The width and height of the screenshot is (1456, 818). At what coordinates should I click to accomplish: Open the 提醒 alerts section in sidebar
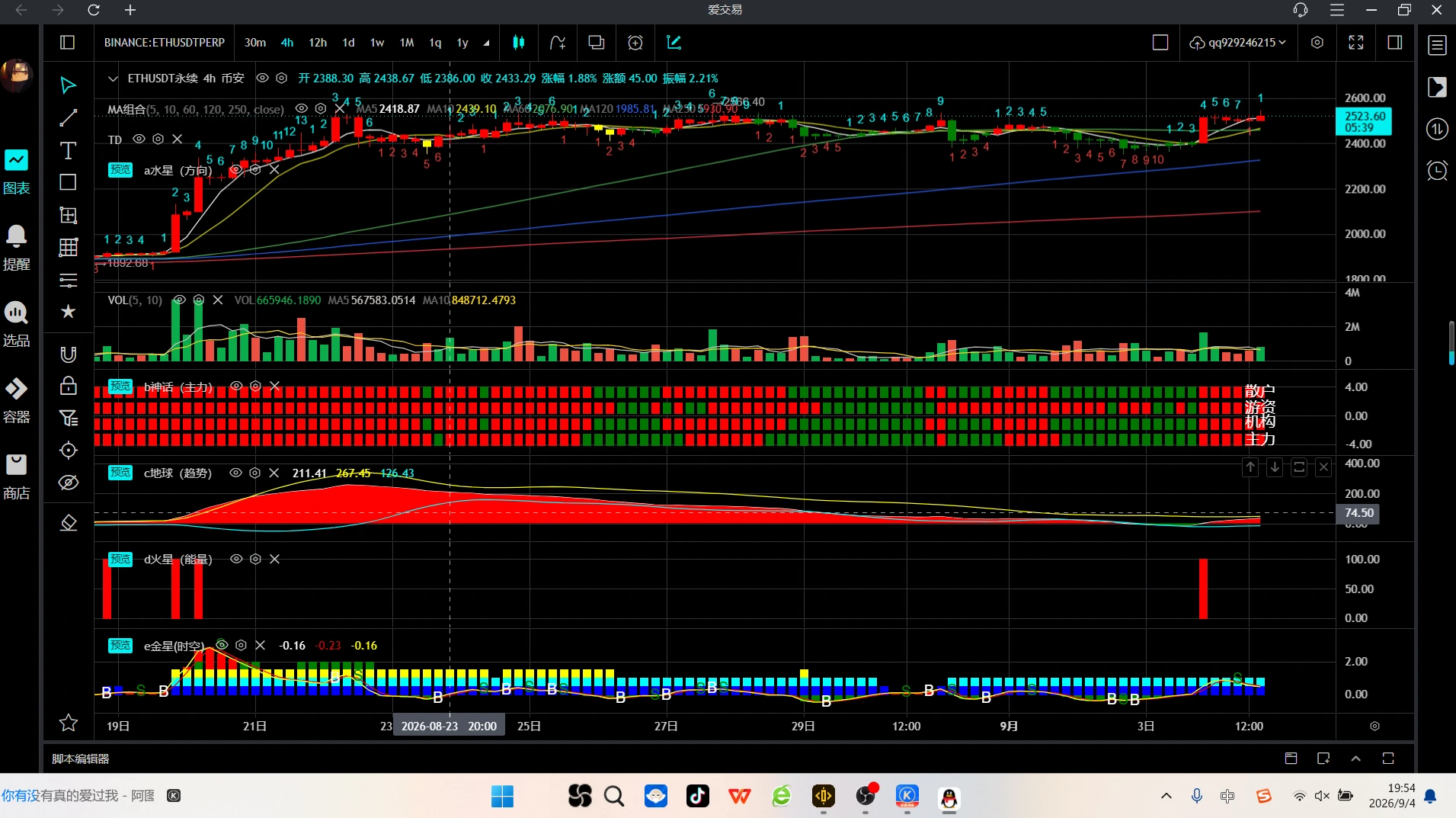pos(17,249)
